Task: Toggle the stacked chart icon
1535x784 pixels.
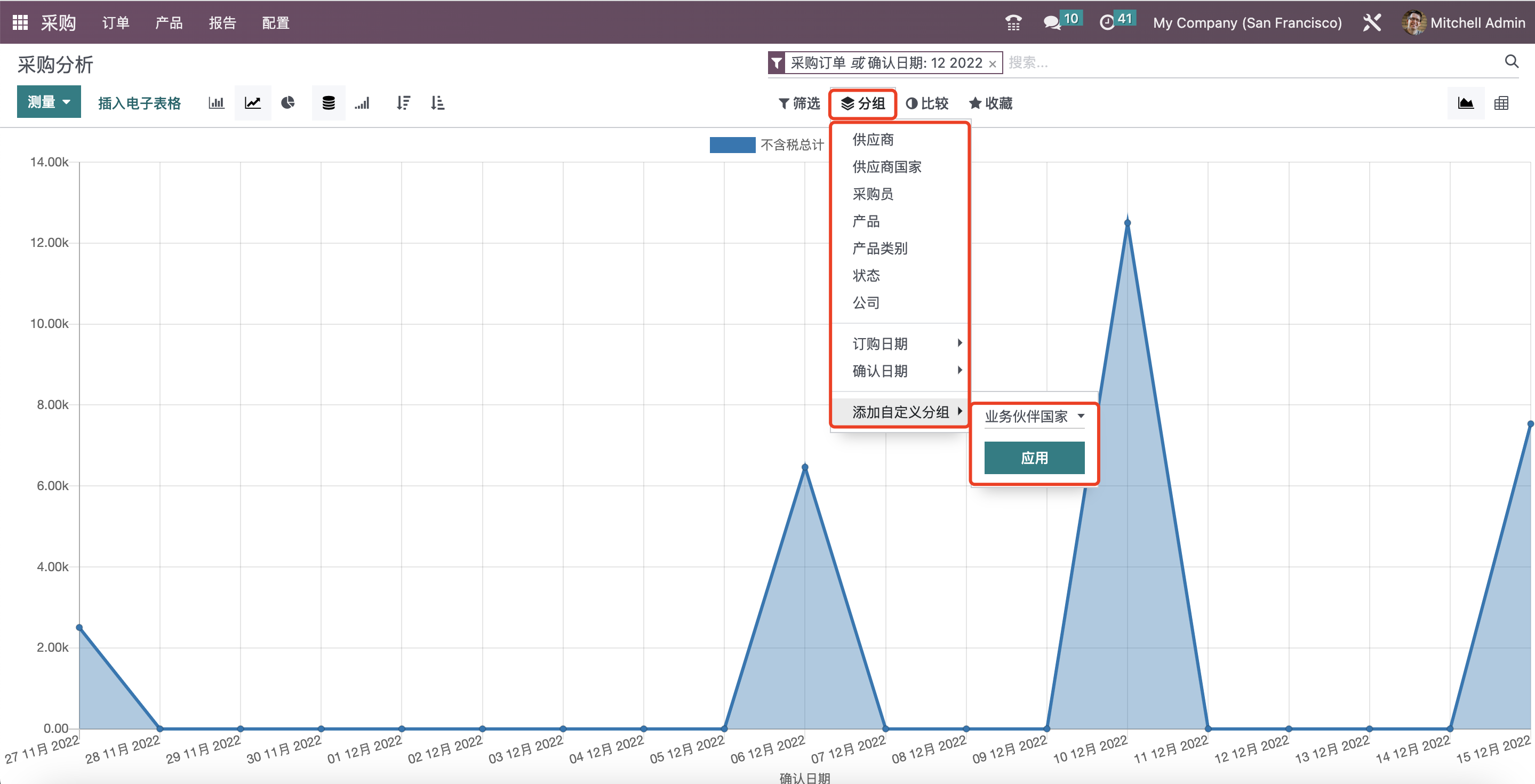Action: point(329,103)
